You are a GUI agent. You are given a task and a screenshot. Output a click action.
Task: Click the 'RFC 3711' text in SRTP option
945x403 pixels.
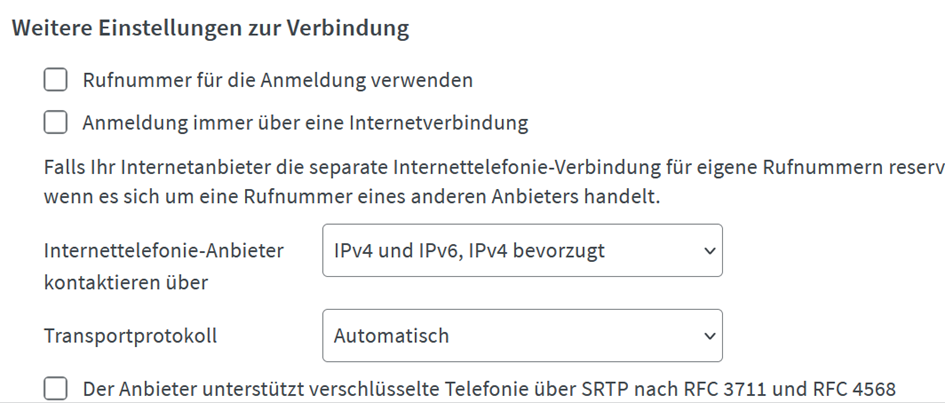(727, 389)
